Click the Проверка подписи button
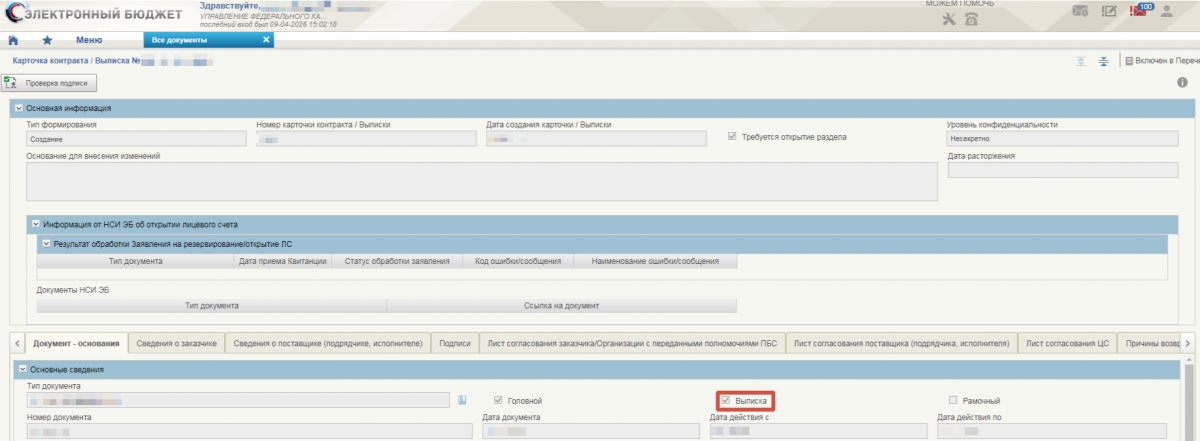The height and width of the screenshot is (441, 1200). point(54,84)
